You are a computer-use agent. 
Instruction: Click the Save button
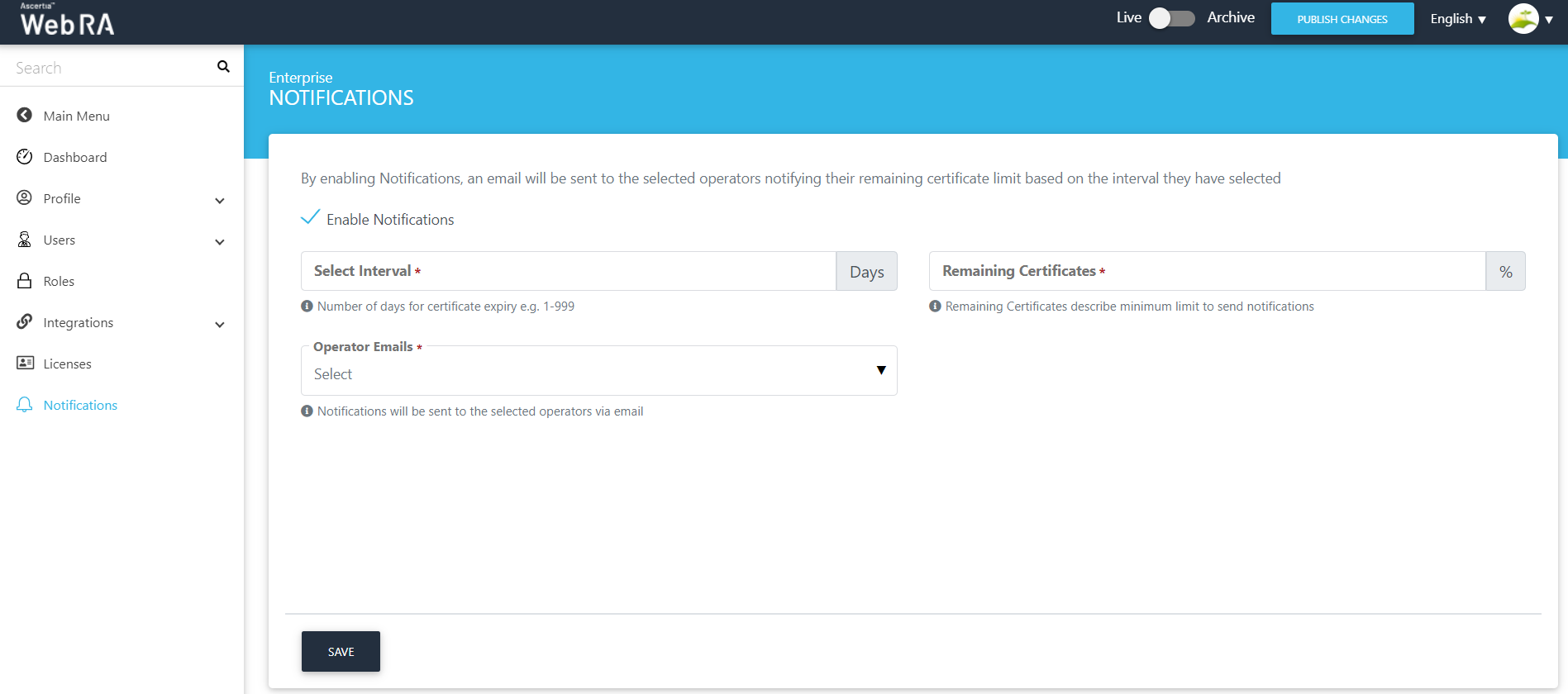click(341, 651)
